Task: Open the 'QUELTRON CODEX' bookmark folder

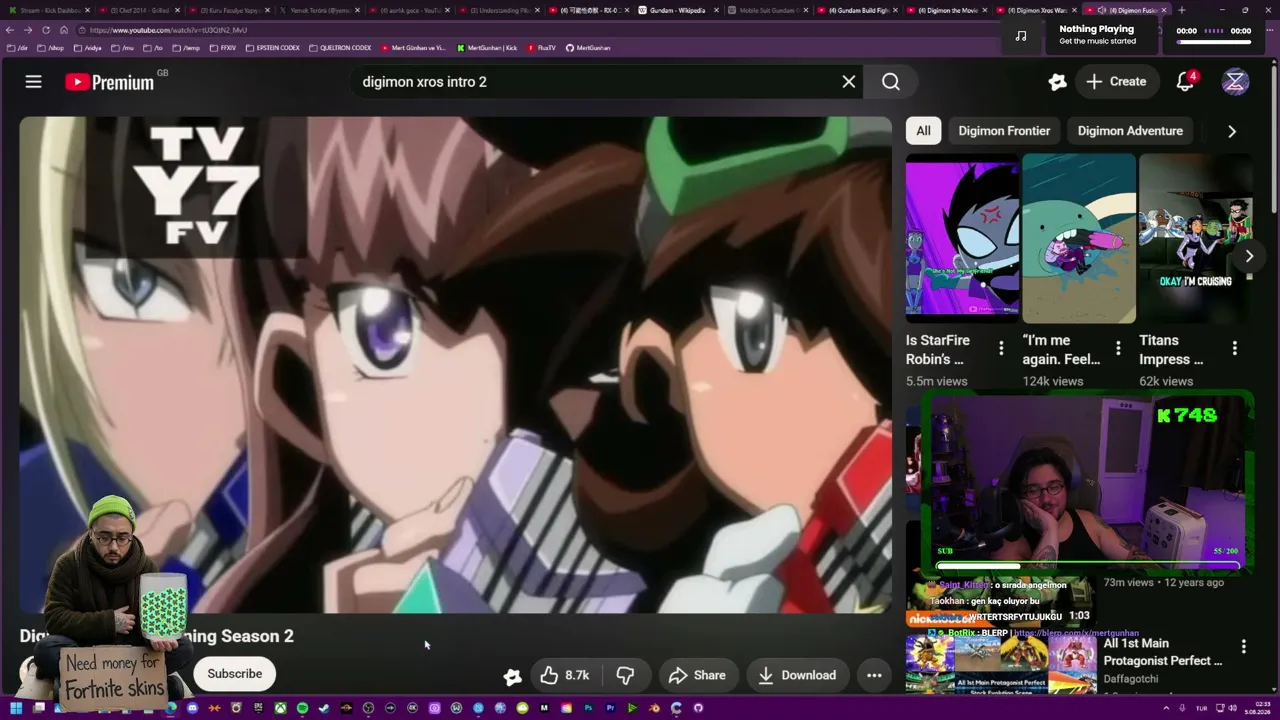Action: 340,48
